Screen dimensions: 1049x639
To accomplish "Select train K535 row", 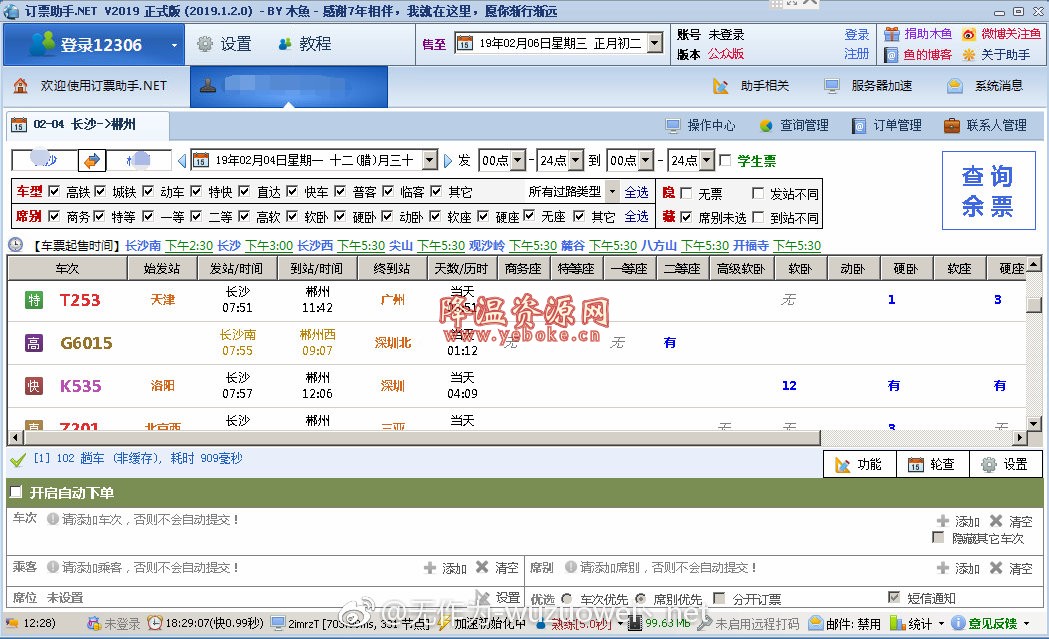I will tap(516, 385).
